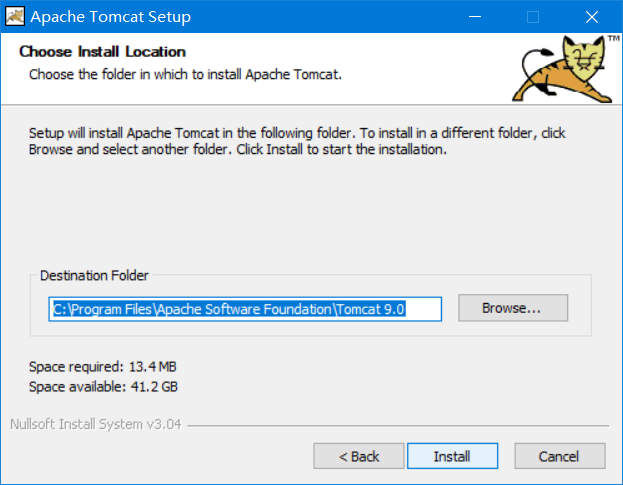Click the subtitle about choosing the folder
Image resolution: width=623 pixels, height=485 pixels.
tap(185, 74)
